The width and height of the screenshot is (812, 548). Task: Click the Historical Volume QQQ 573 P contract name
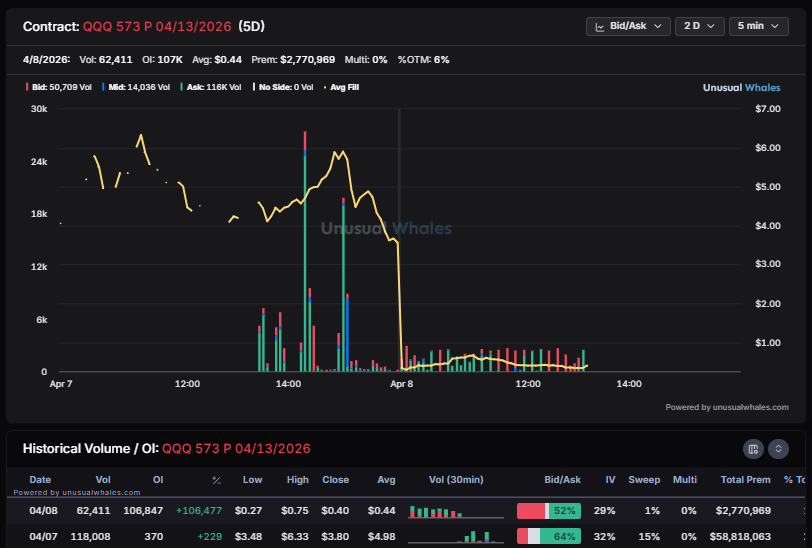[x=236, y=449]
